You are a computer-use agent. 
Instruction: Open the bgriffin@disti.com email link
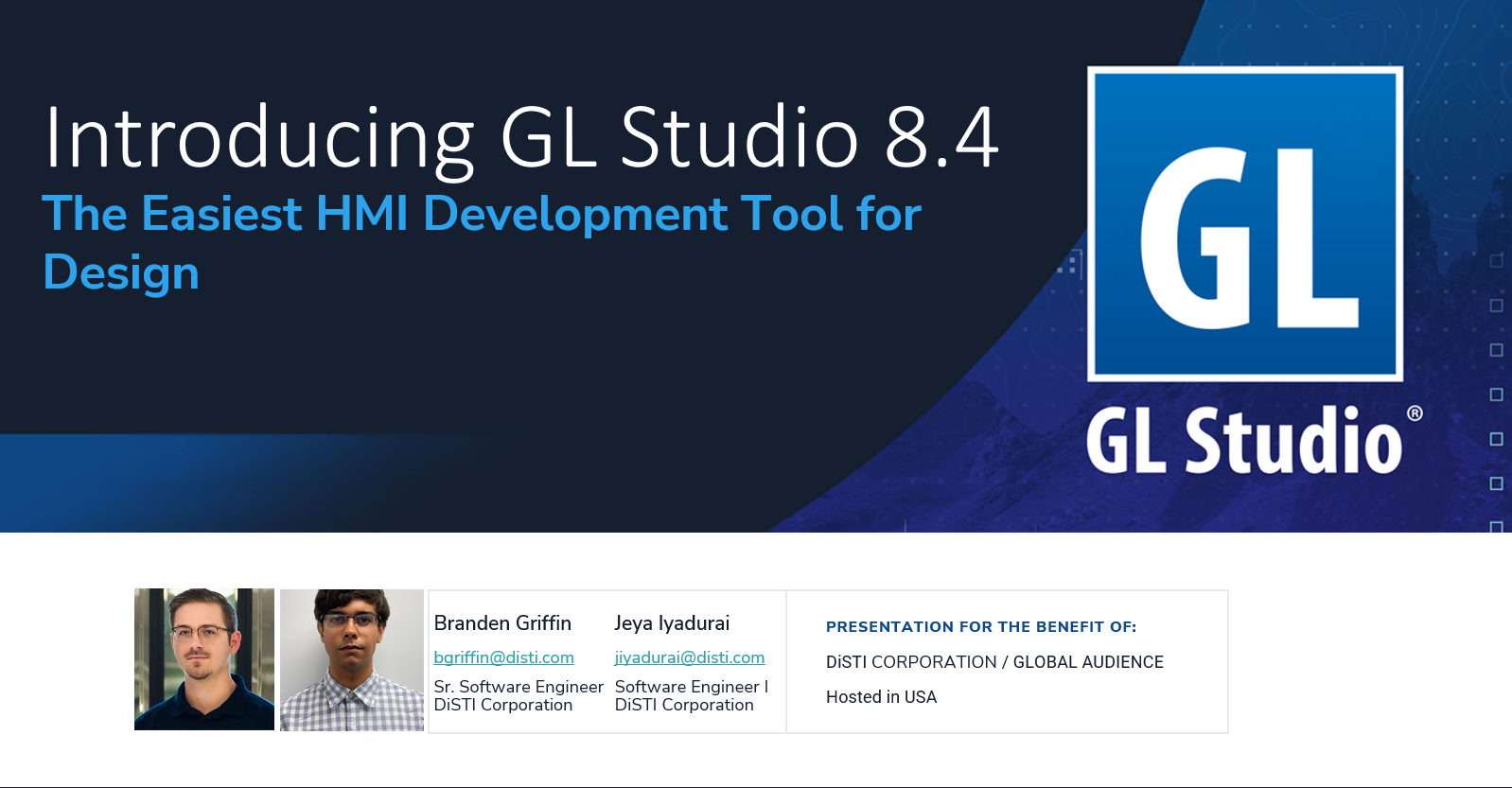pyautogui.click(x=503, y=657)
